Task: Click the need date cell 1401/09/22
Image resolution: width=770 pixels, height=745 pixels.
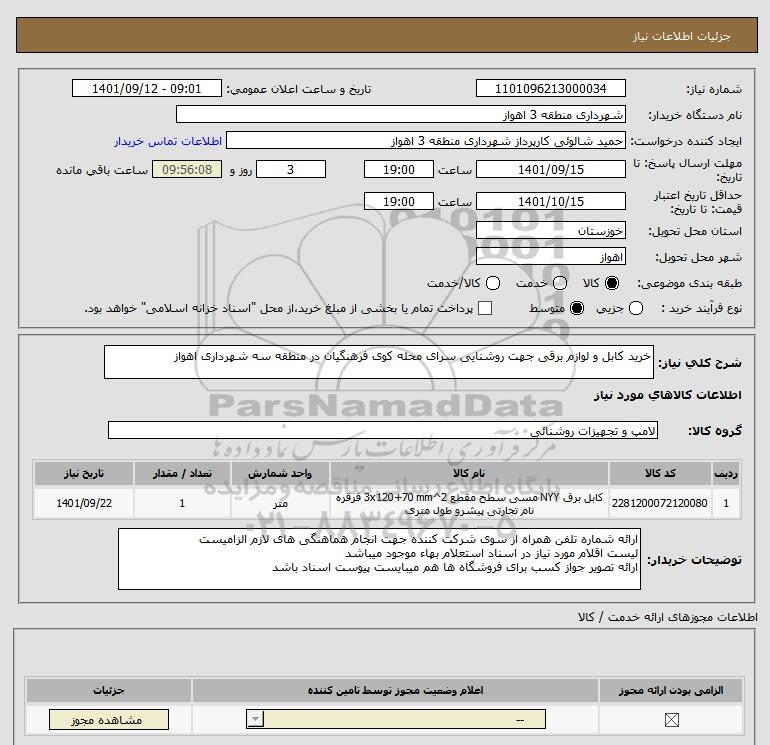Action: pos(84,503)
